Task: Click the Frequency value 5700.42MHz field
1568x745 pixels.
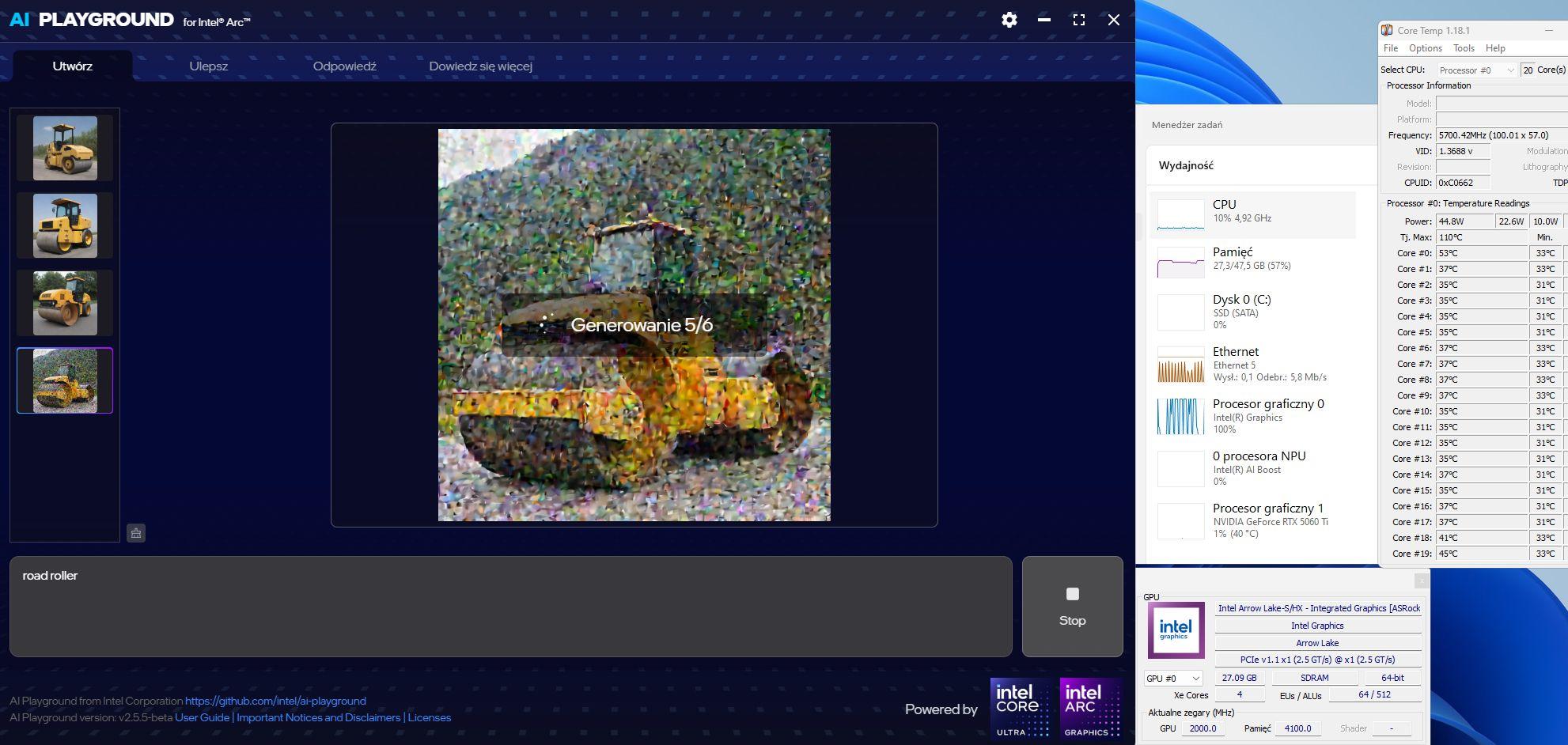Action: tap(1502, 135)
